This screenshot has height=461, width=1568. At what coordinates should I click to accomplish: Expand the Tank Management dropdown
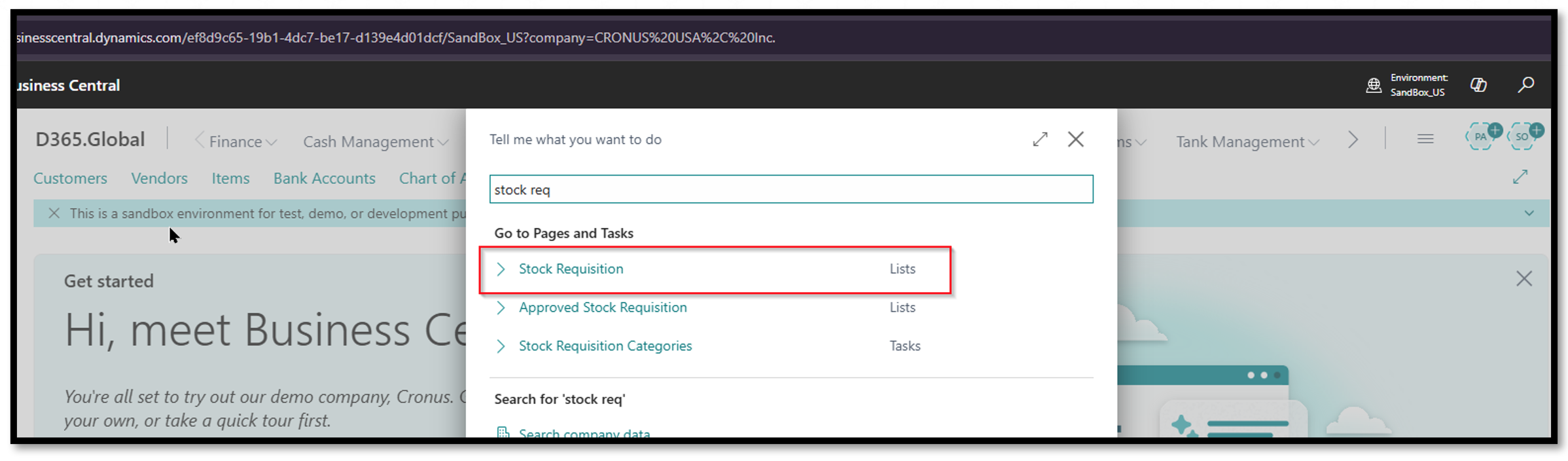coord(1247,142)
